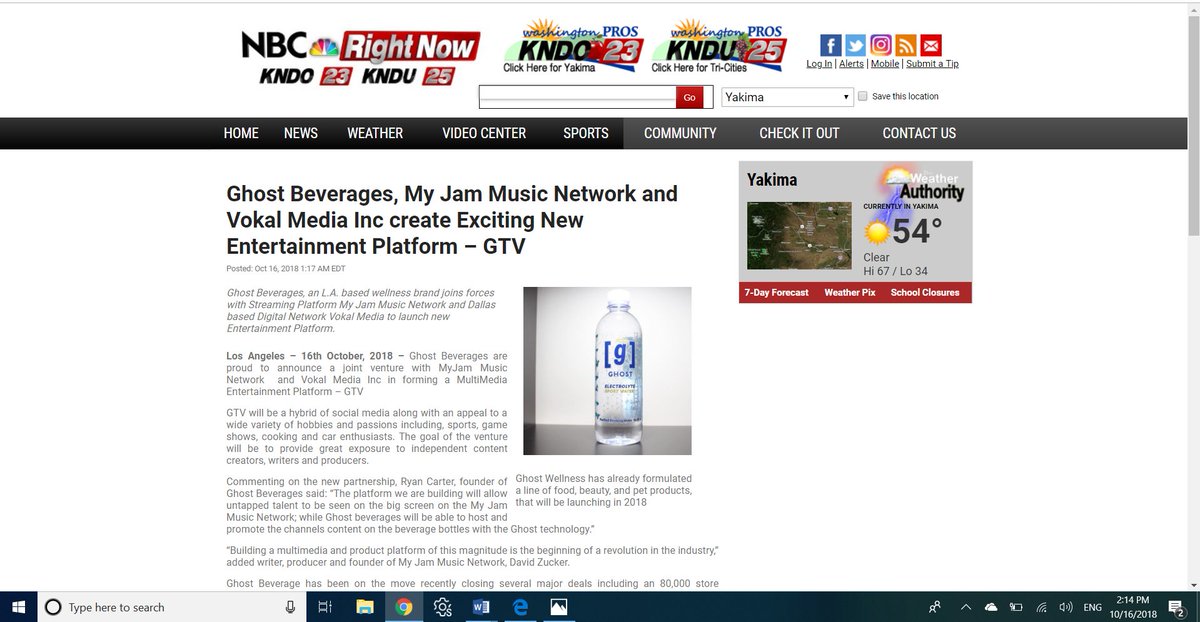The width and height of the screenshot is (1200, 622).
Task: Click the Ghost water bottle image
Action: [608, 372]
